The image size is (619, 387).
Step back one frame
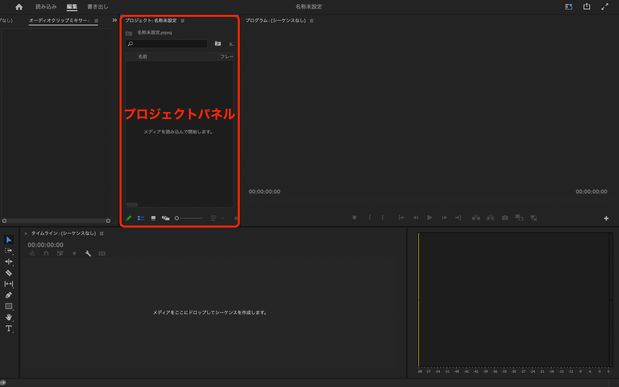point(416,218)
